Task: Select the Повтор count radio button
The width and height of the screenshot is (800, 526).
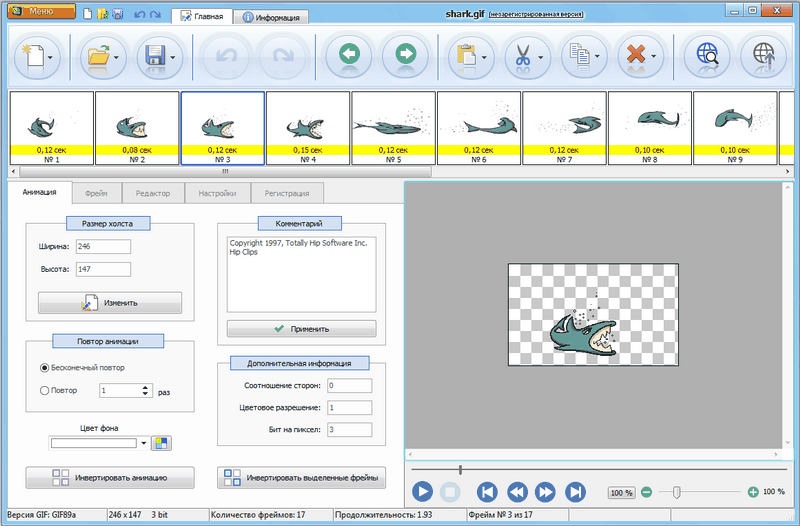Action: 44,391
